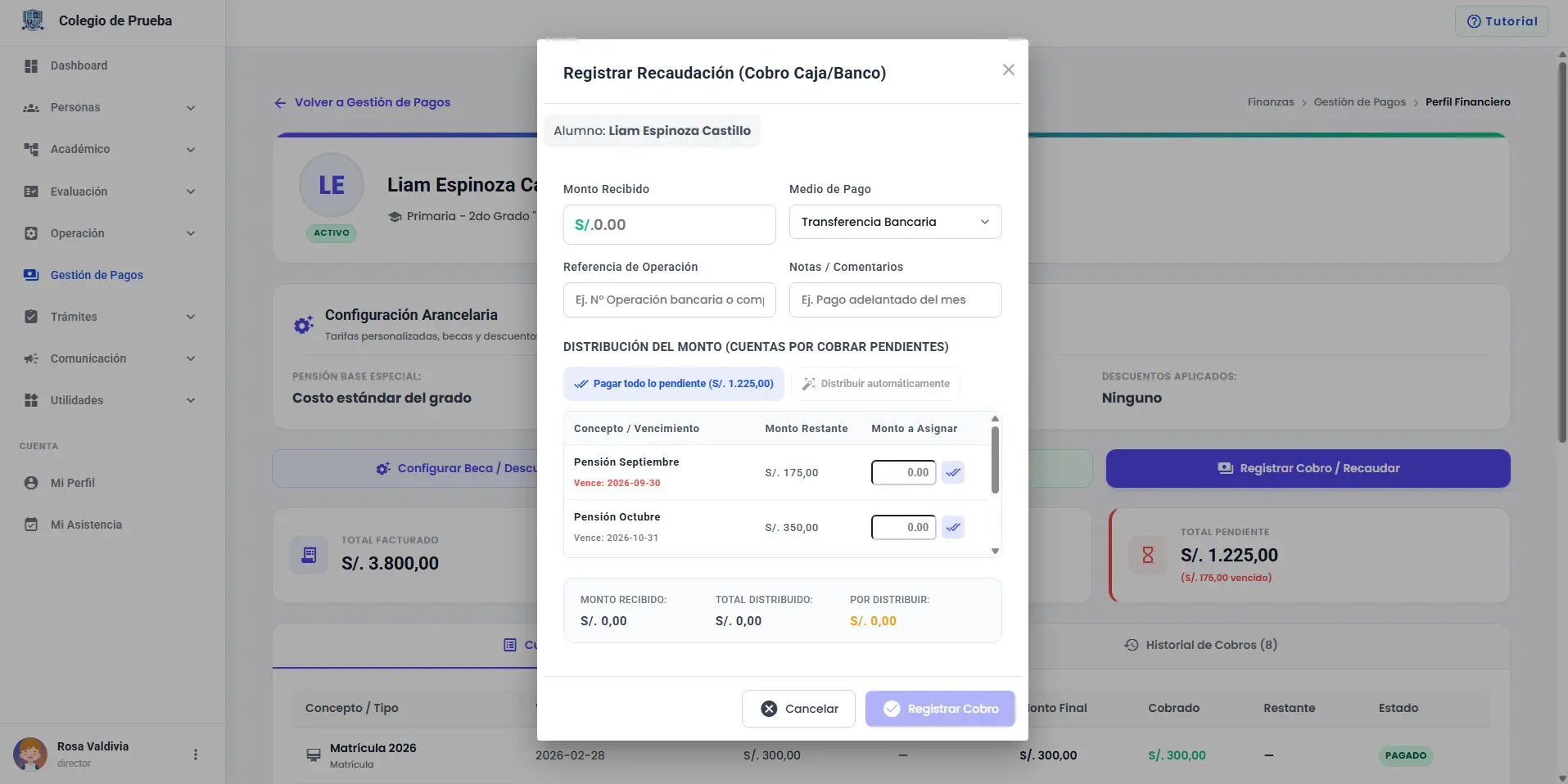Open the Tutorial help button
The image size is (1568, 784).
click(1502, 21)
